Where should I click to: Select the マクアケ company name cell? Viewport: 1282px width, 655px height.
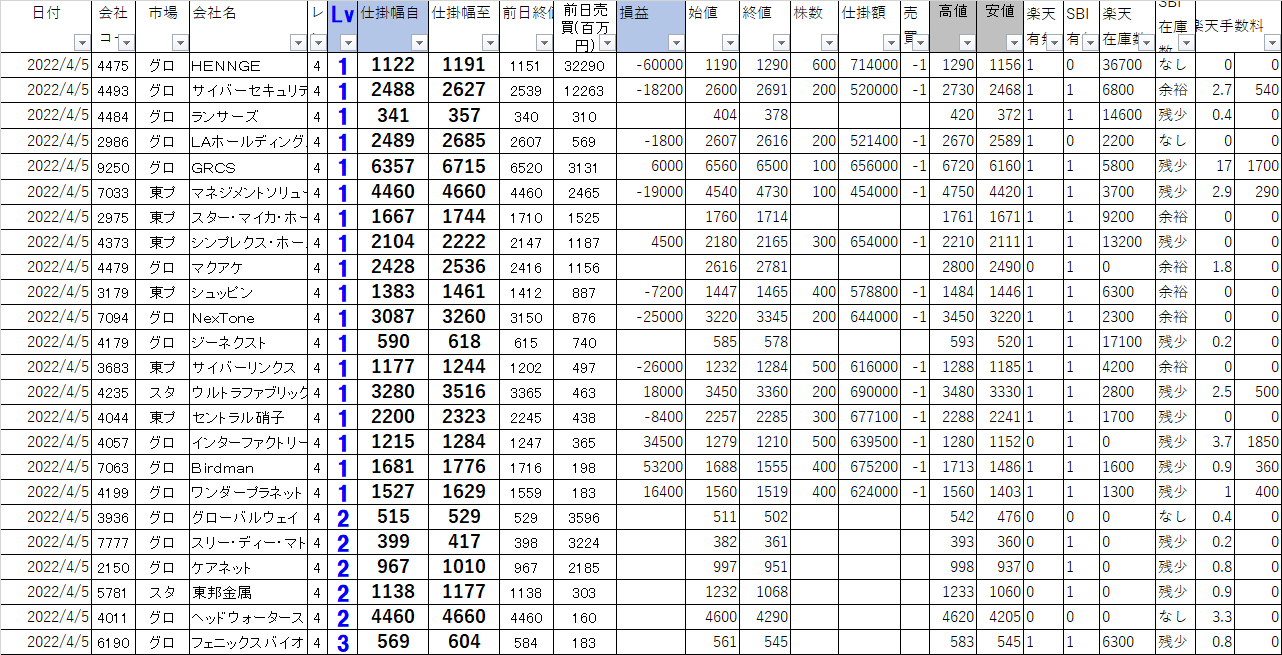(249, 267)
